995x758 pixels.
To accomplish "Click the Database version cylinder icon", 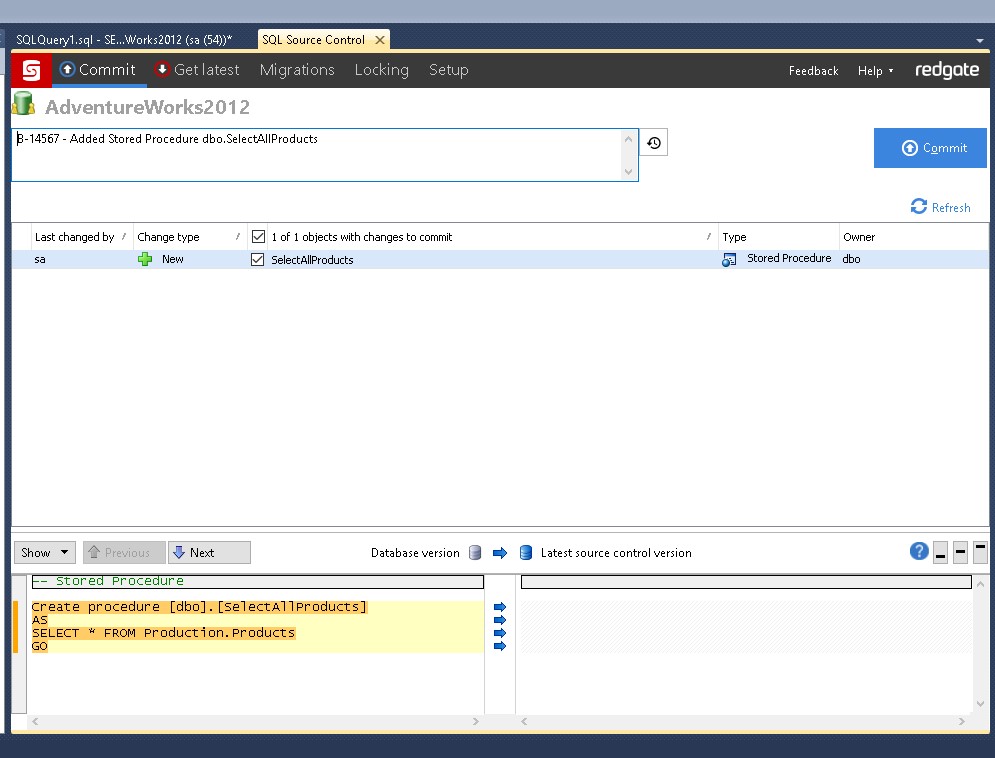I will (x=475, y=552).
